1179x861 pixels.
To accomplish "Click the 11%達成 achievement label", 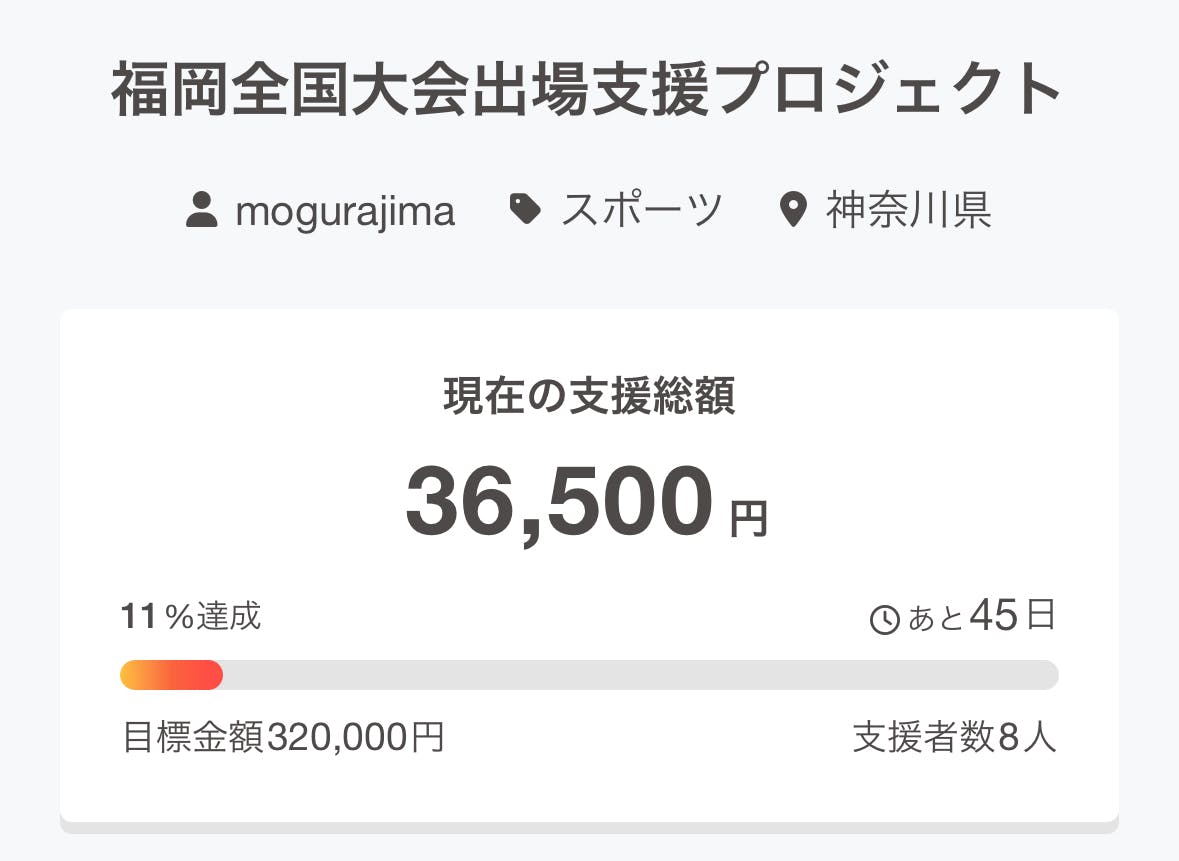I will point(191,617).
